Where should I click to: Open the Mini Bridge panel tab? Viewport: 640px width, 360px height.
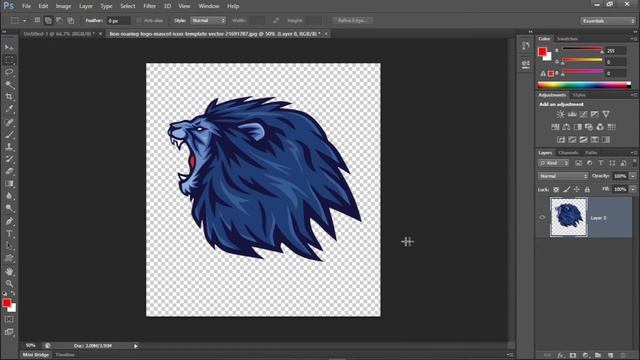(36, 355)
